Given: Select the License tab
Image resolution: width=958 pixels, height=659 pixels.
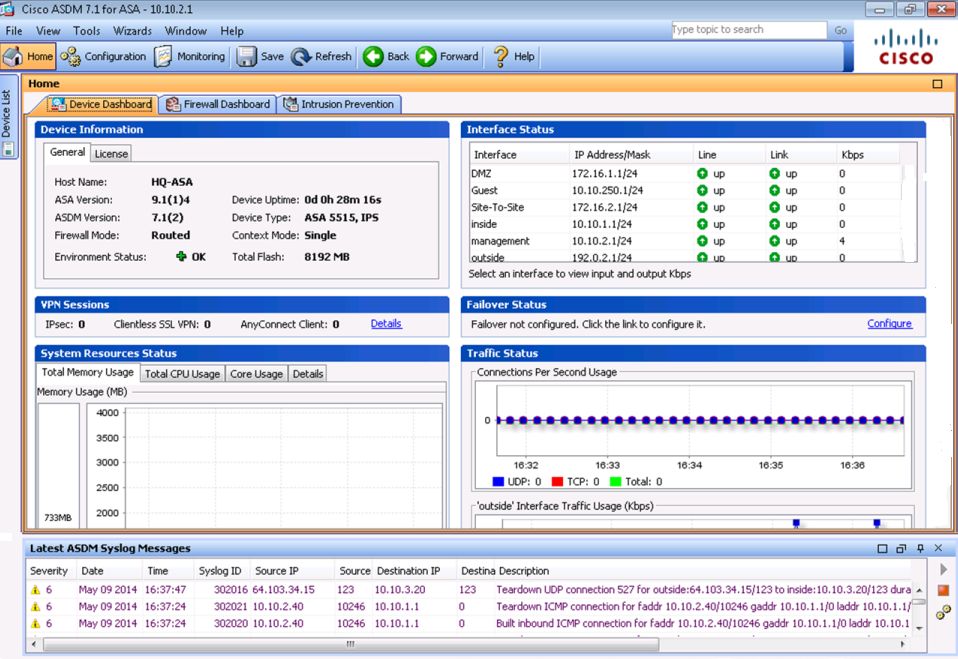Looking at the screenshot, I should pos(111,154).
